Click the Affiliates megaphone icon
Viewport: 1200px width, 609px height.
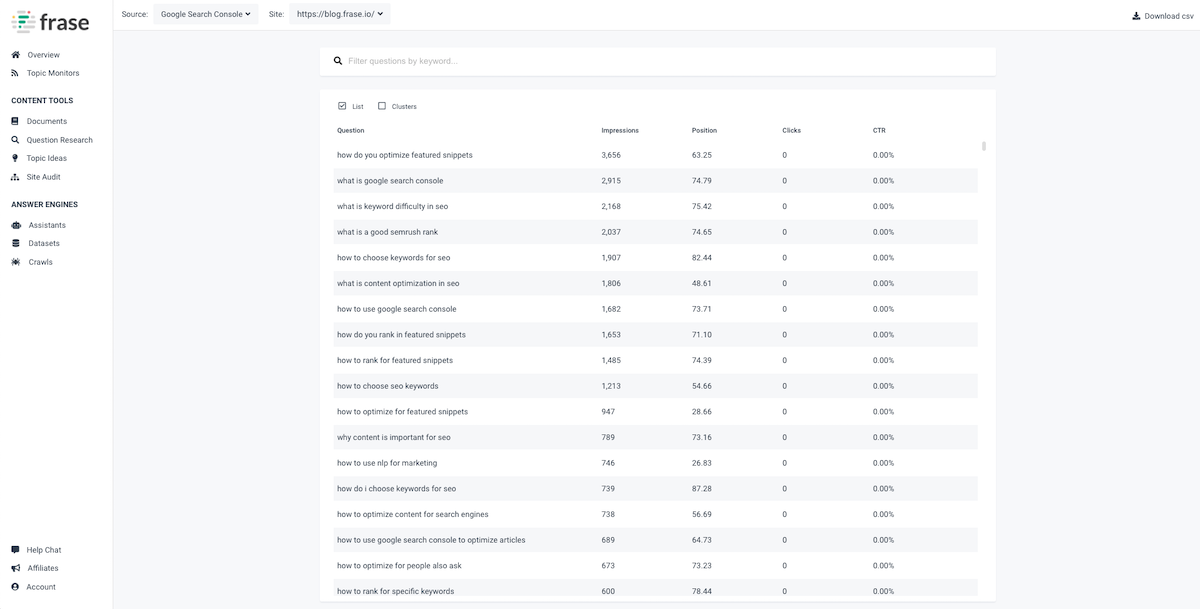click(15, 568)
